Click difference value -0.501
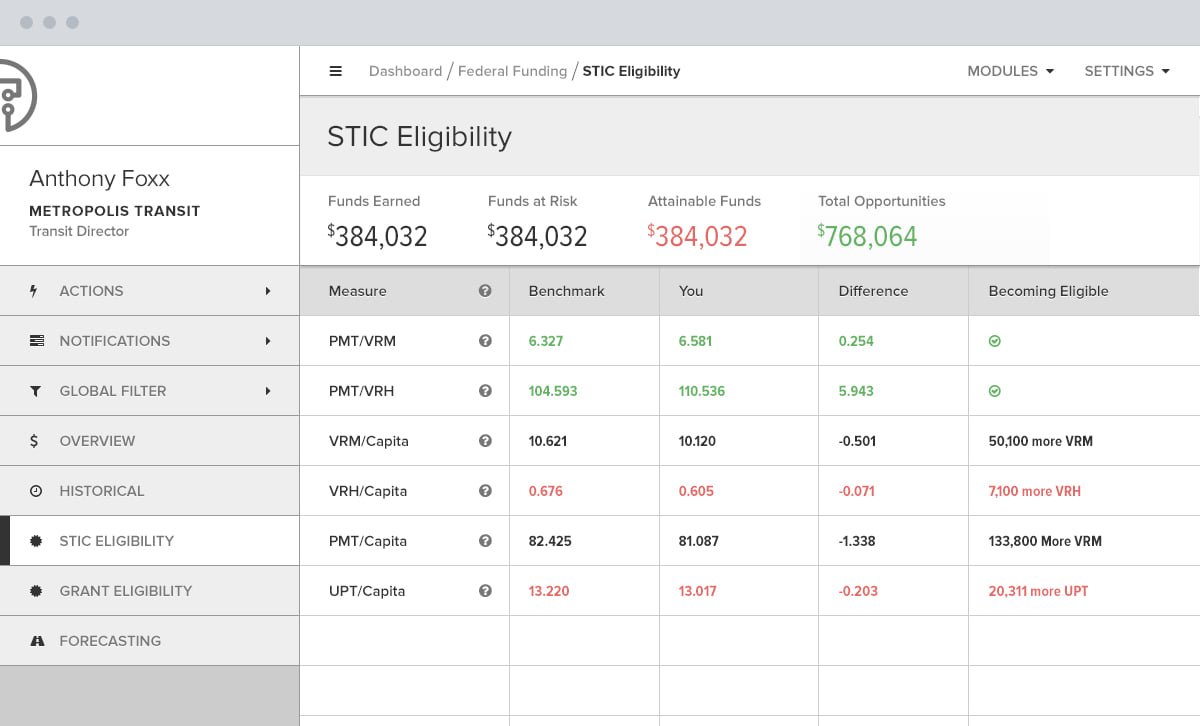 pos(857,441)
